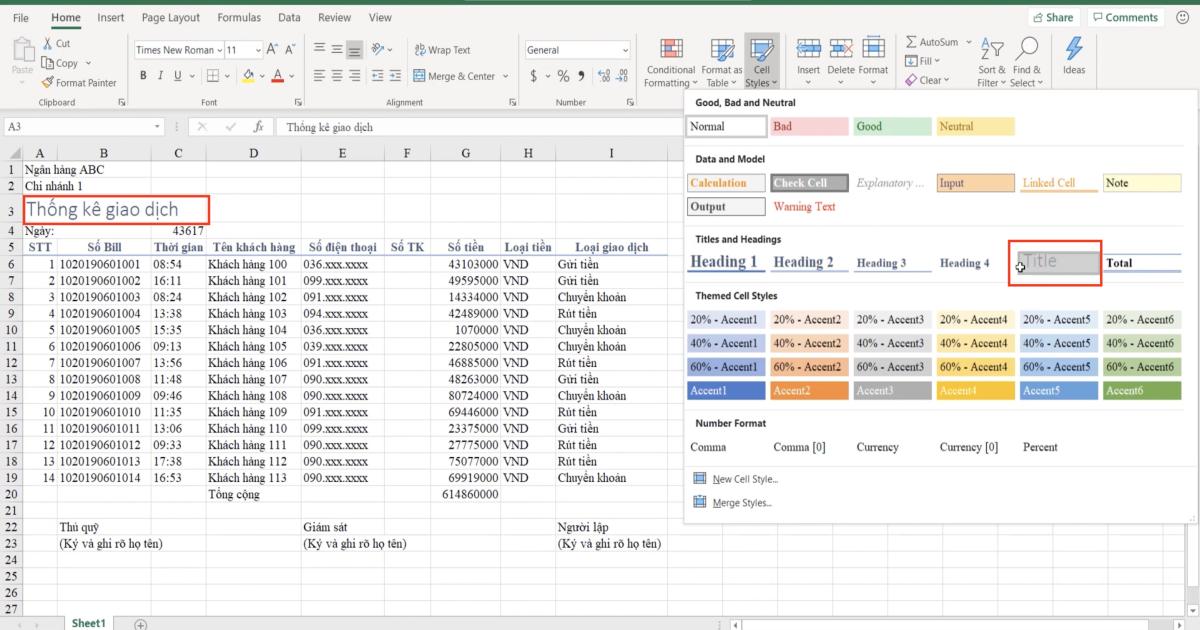The width and height of the screenshot is (1200, 630).
Task: Expand the Fill Color arrow
Action: click(260, 75)
